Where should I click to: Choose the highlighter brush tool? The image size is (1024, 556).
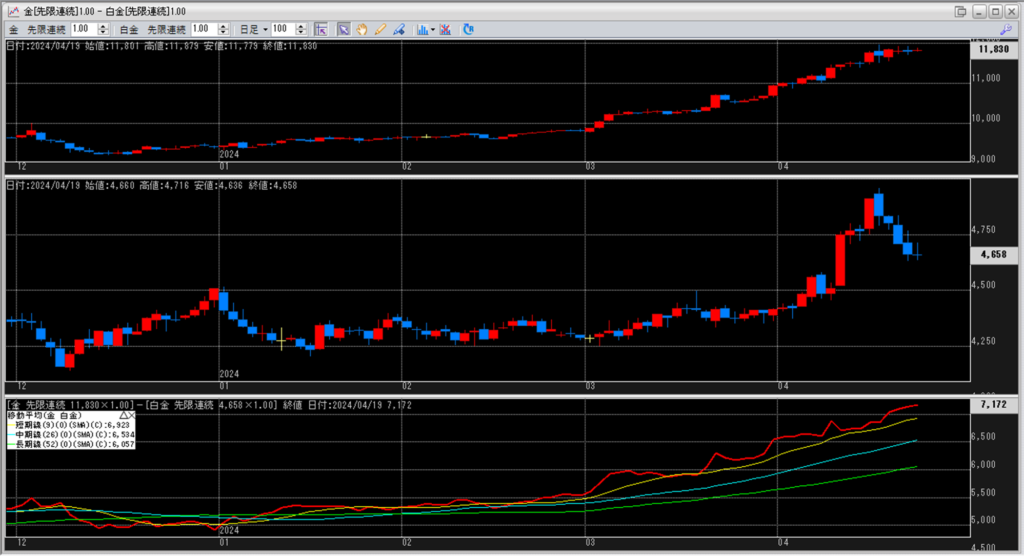pos(397,30)
